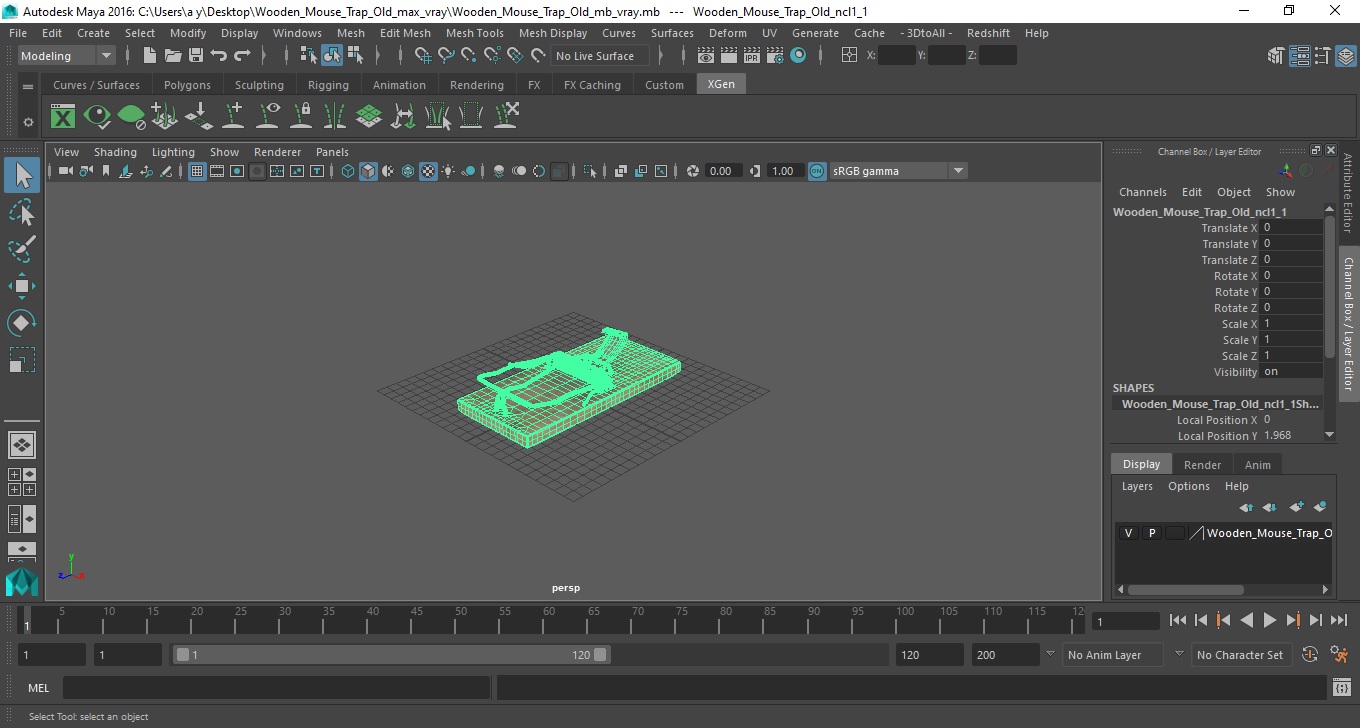Switch to the Rigging shelf tab
The image size is (1360, 728).
tap(328, 85)
